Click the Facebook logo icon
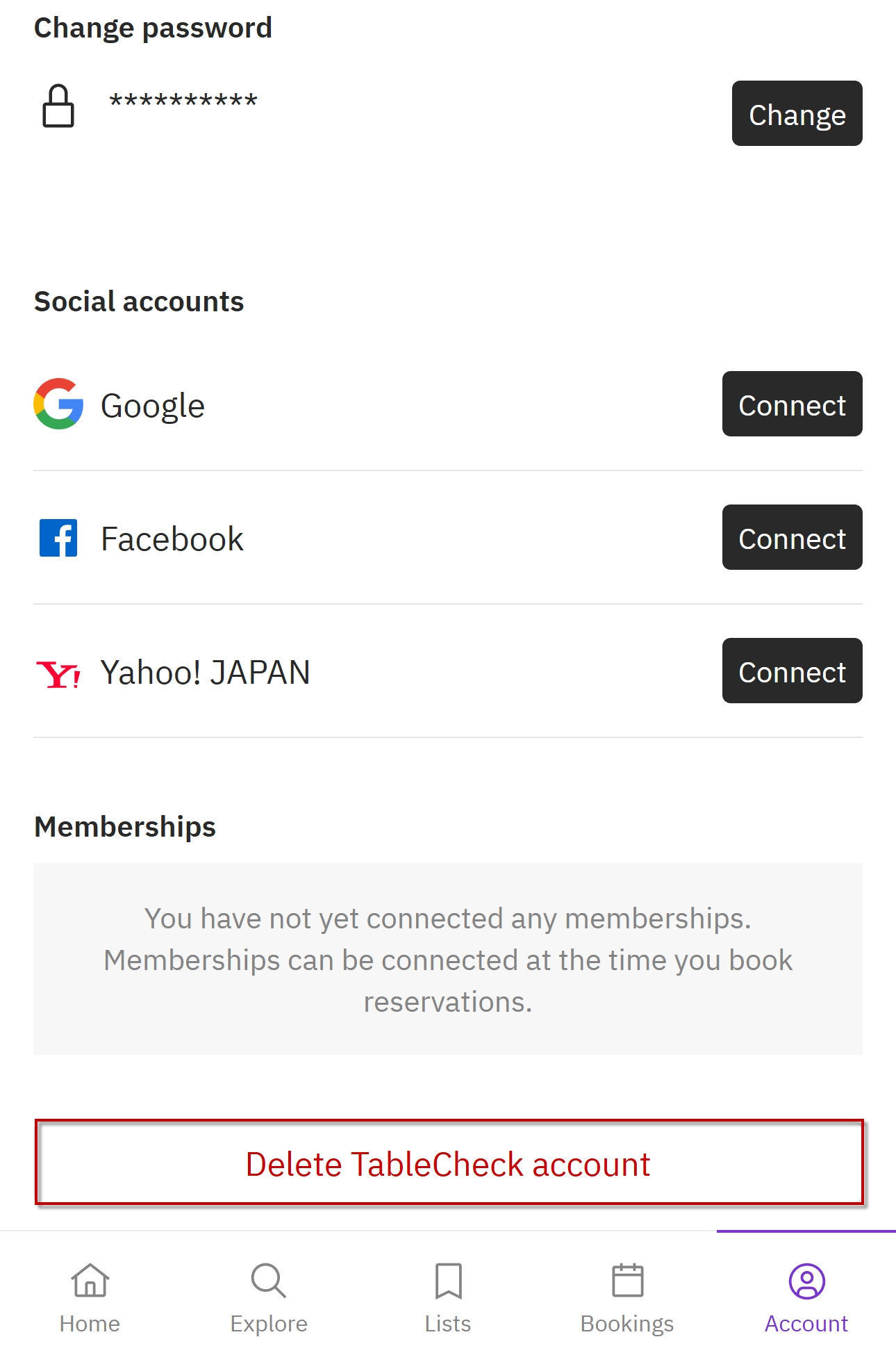Screen dimensions: 896x1362 (58, 538)
